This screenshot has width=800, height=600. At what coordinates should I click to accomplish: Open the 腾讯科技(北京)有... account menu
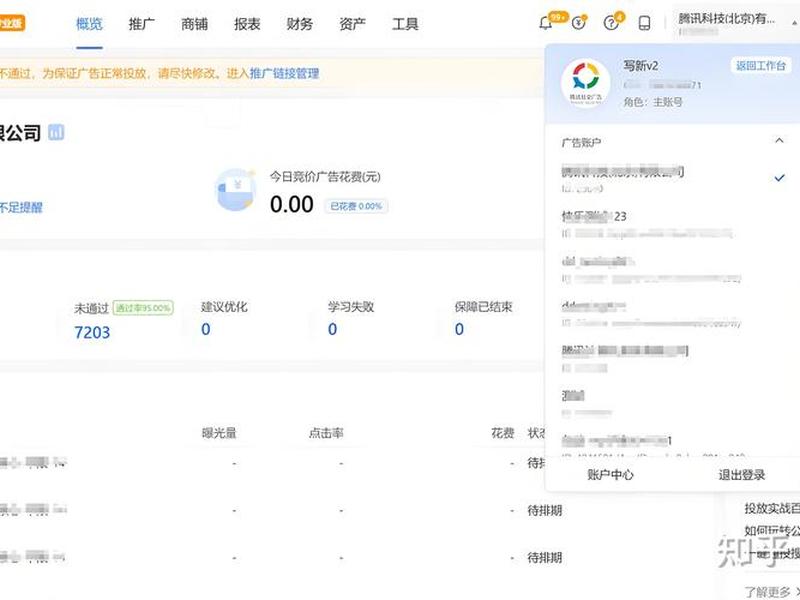click(726, 19)
